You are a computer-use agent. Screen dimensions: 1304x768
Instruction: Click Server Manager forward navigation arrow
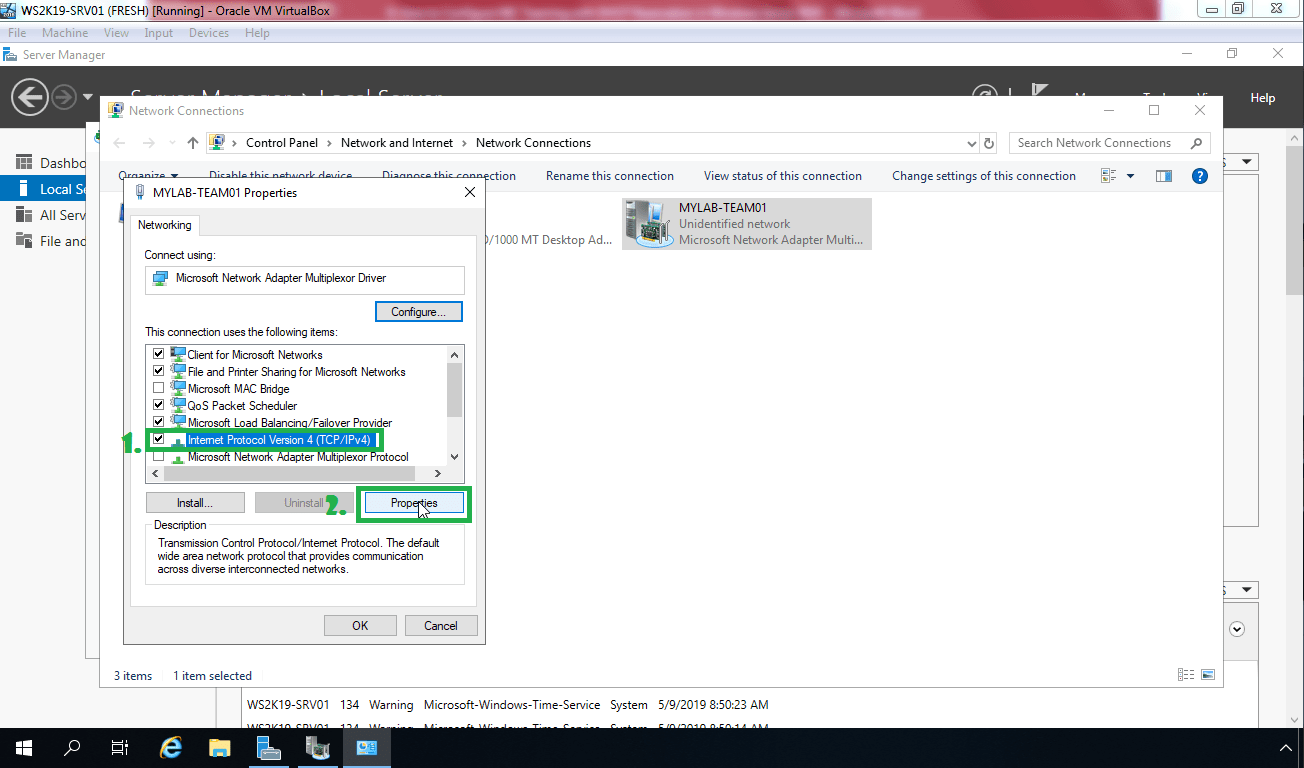(x=65, y=97)
